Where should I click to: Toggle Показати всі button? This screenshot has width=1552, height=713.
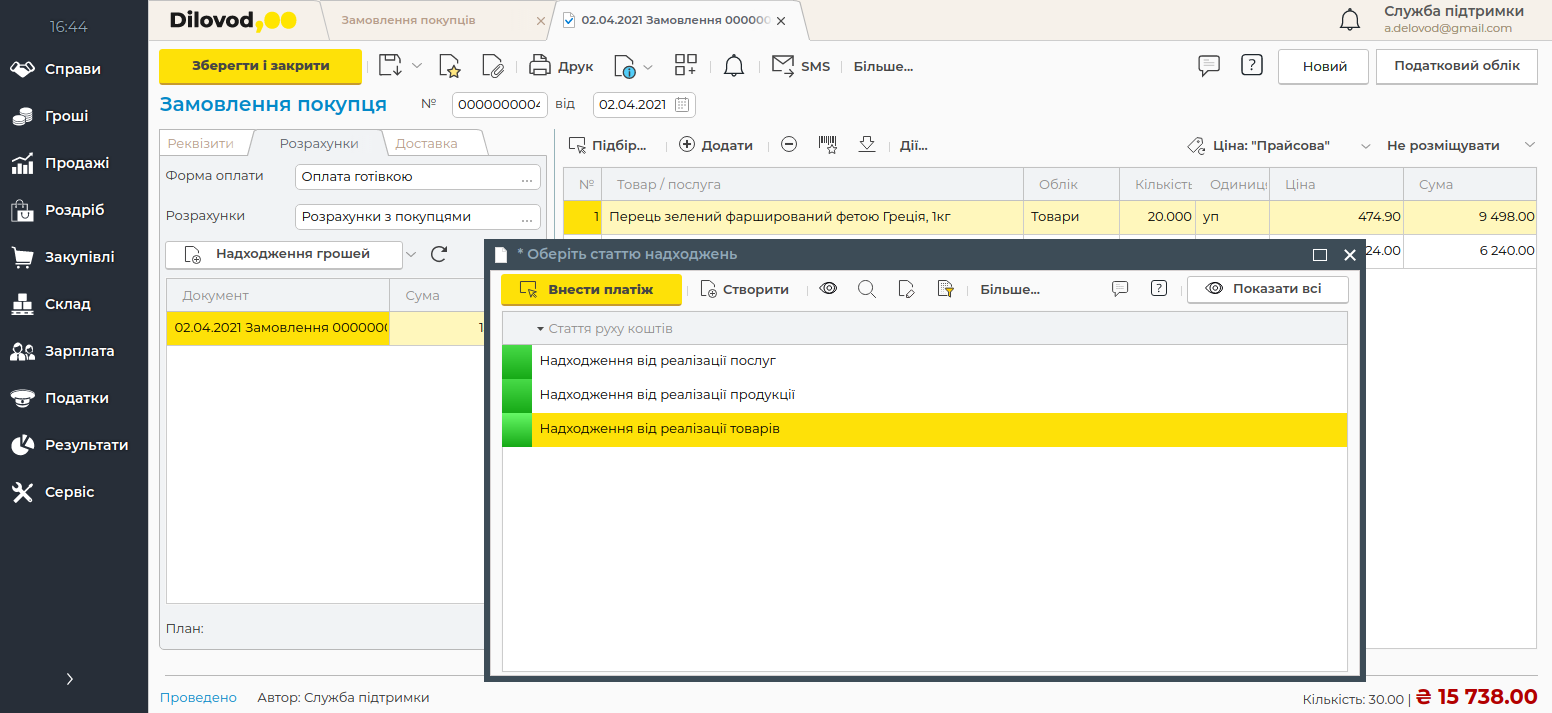pyautogui.click(x=1267, y=289)
